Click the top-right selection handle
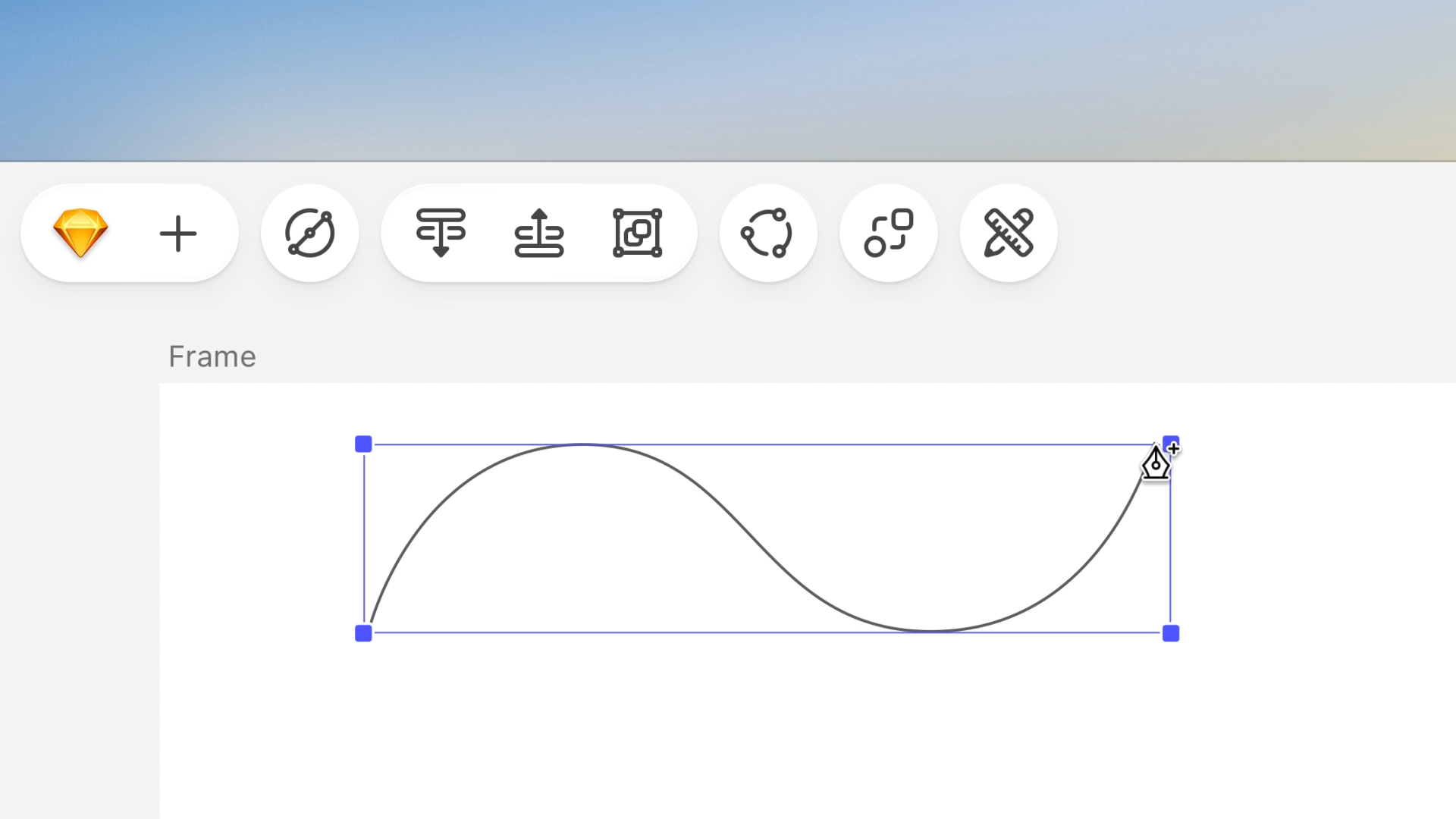 click(x=1170, y=441)
